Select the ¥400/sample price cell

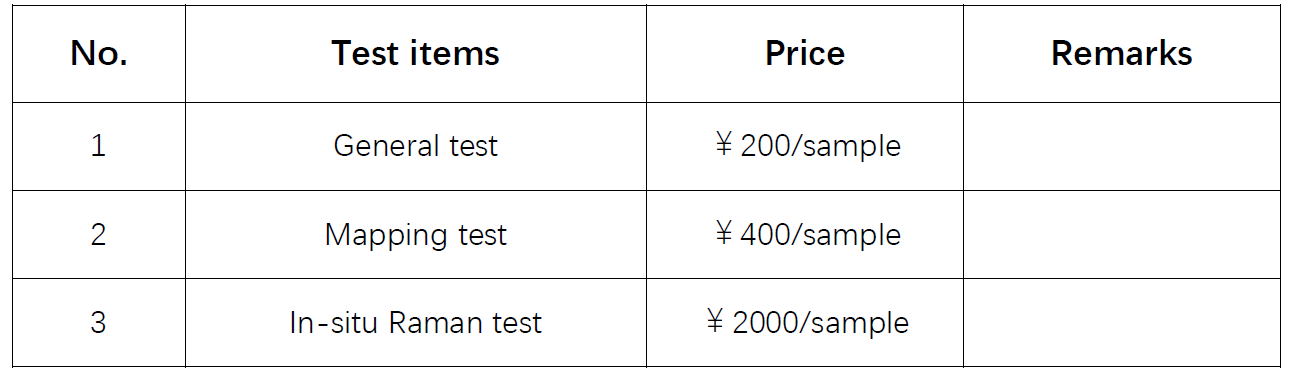[x=805, y=234]
